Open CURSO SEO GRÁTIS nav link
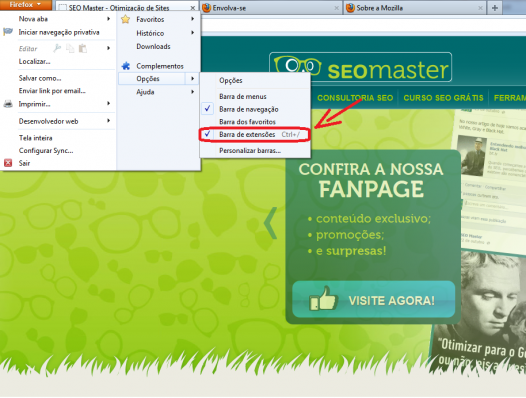The height and width of the screenshot is (398, 526). click(x=443, y=98)
